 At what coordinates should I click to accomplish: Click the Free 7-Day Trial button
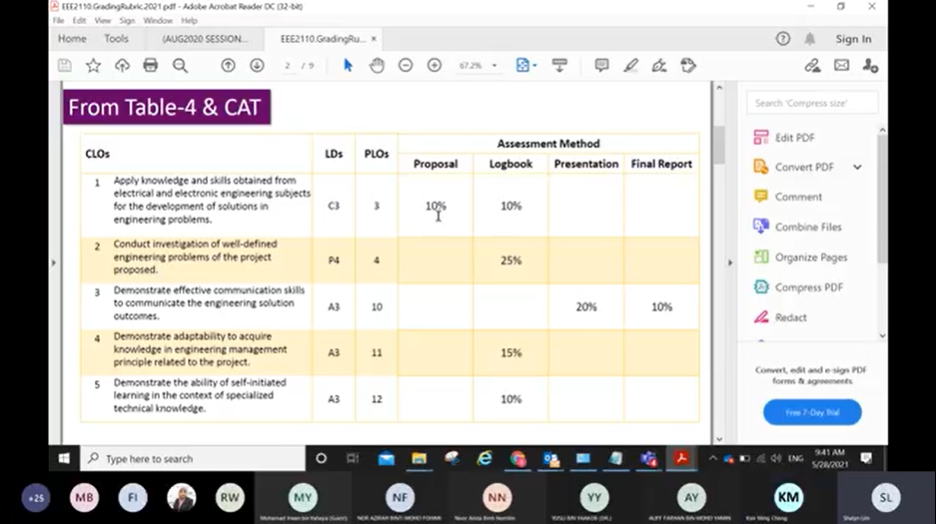pyautogui.click(x=812, y=412)
